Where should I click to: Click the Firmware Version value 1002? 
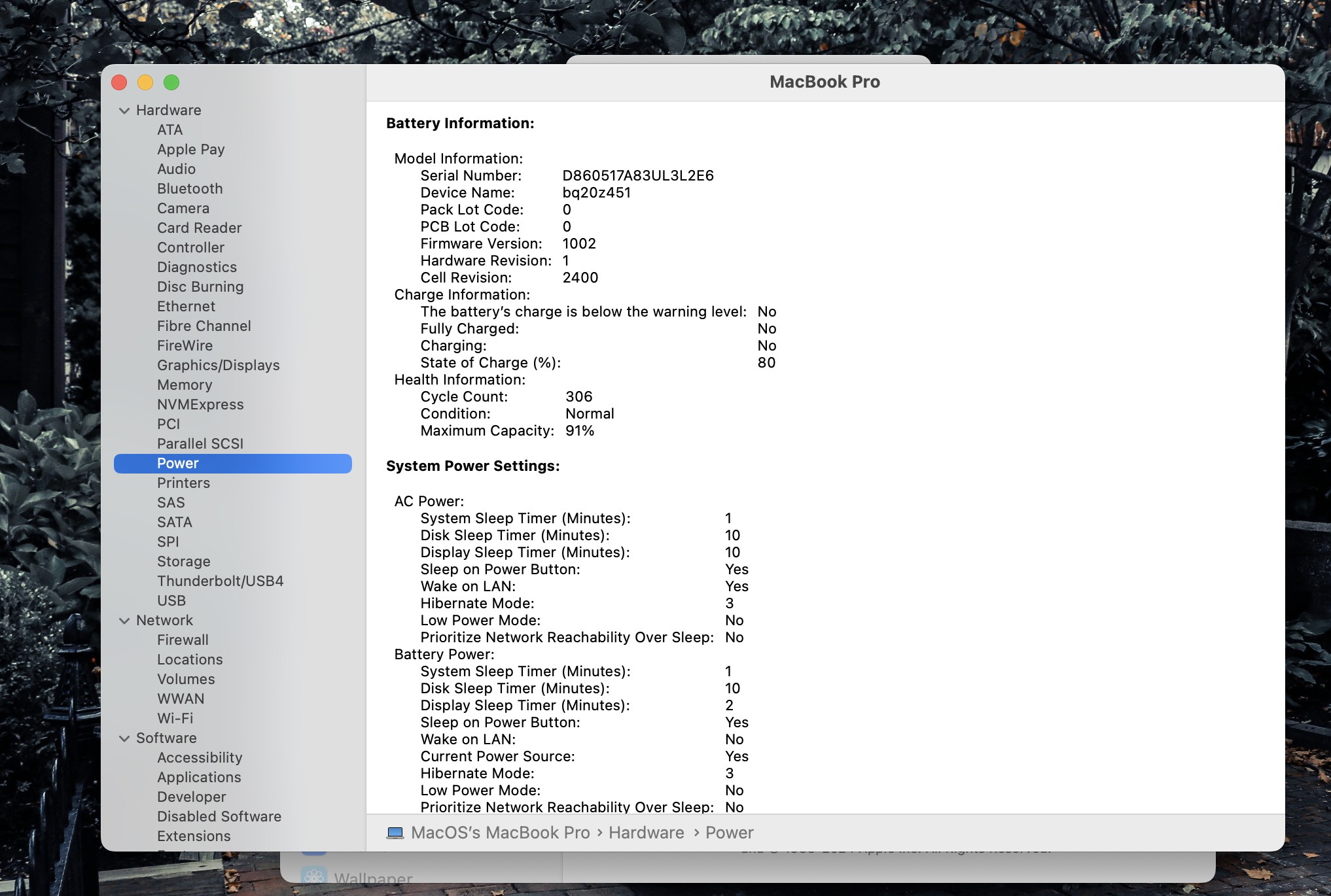tap(579, 243)
